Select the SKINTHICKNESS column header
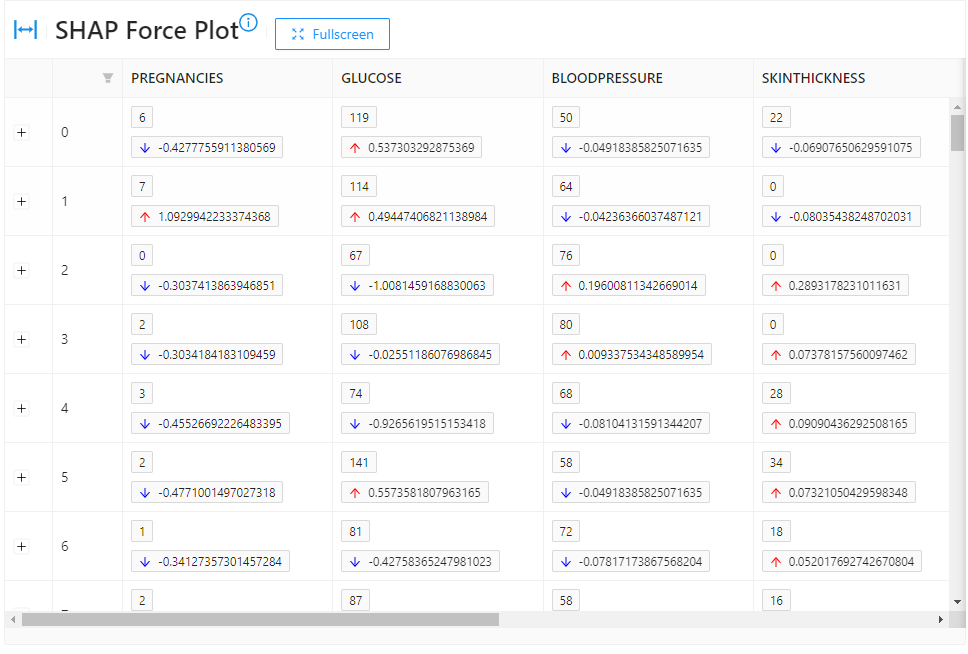This screenshot has height=654, width=968. (x=813, y=78)
